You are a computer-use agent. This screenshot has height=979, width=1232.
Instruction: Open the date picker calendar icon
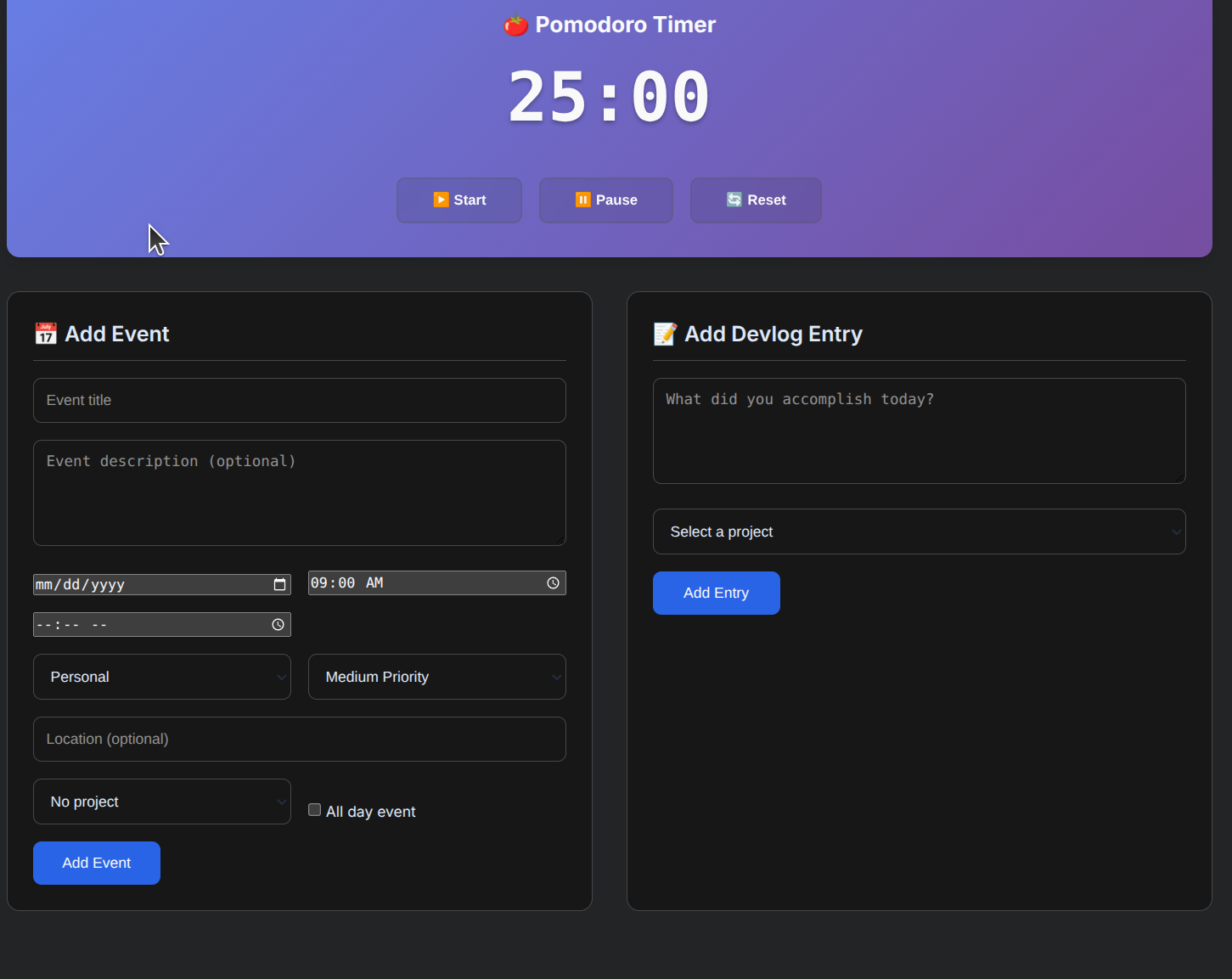click(279, 584)
